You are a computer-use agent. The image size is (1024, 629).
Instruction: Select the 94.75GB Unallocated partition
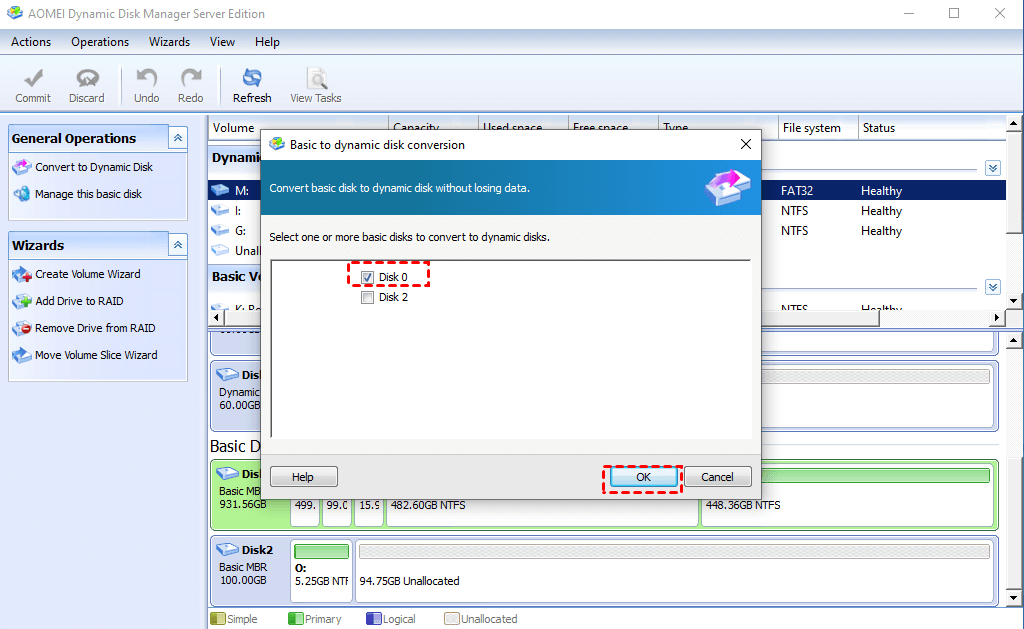point(674,570)
